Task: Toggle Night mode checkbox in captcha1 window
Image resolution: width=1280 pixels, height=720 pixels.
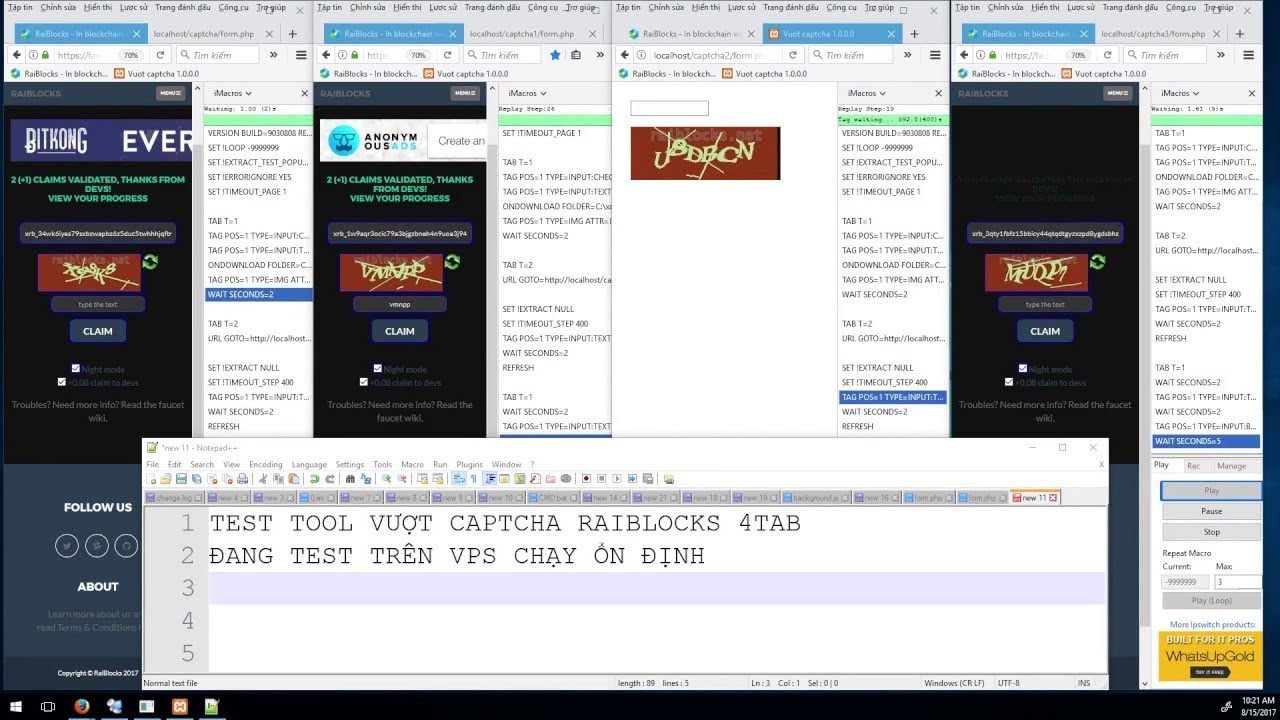Action: (377, 368)
